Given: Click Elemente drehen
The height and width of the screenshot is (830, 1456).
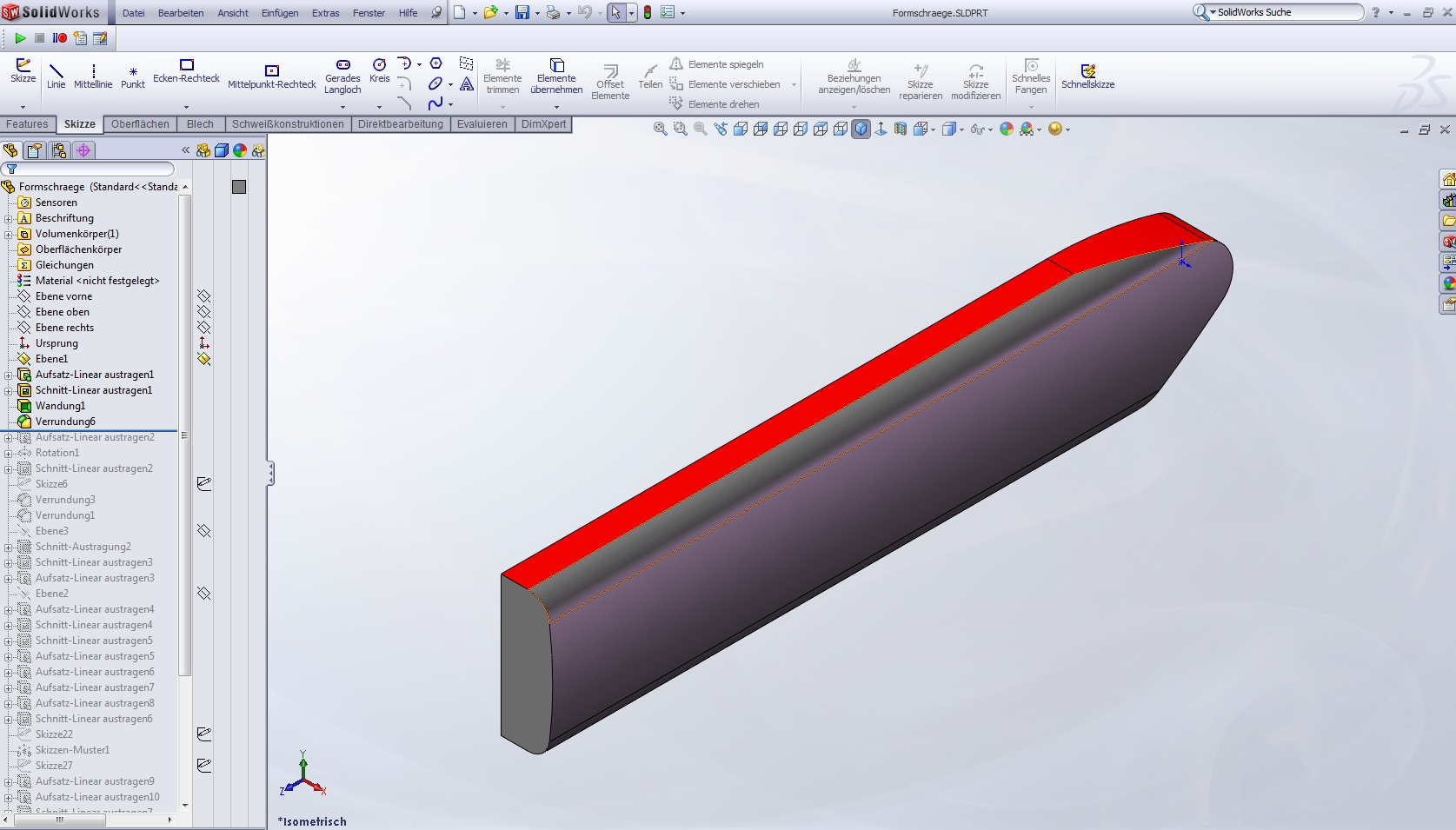Looking at the screenshot, I should point(715,104).
